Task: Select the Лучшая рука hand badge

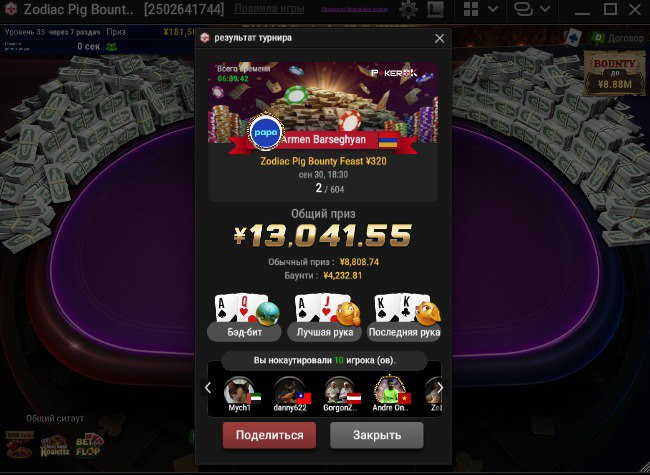Action: (325, 332)
